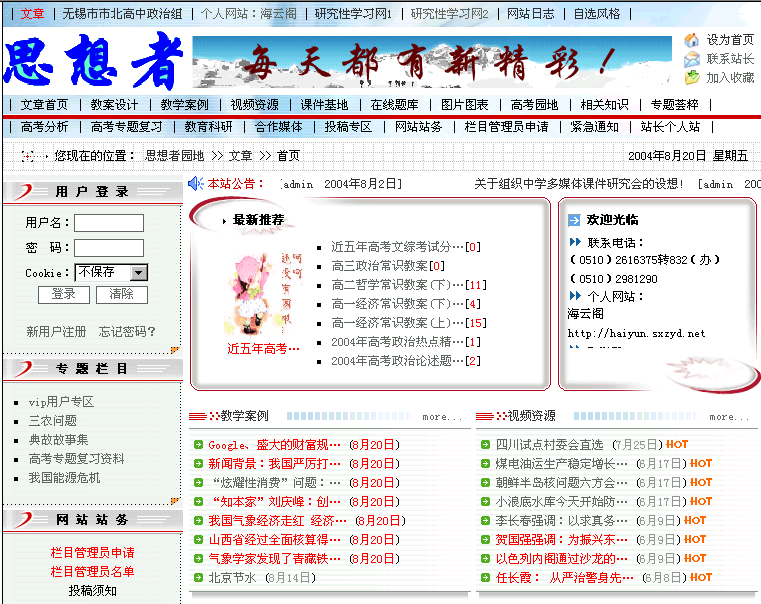
Task: Click the green bullet icon before 北京节水
Action: pos(198,578)
